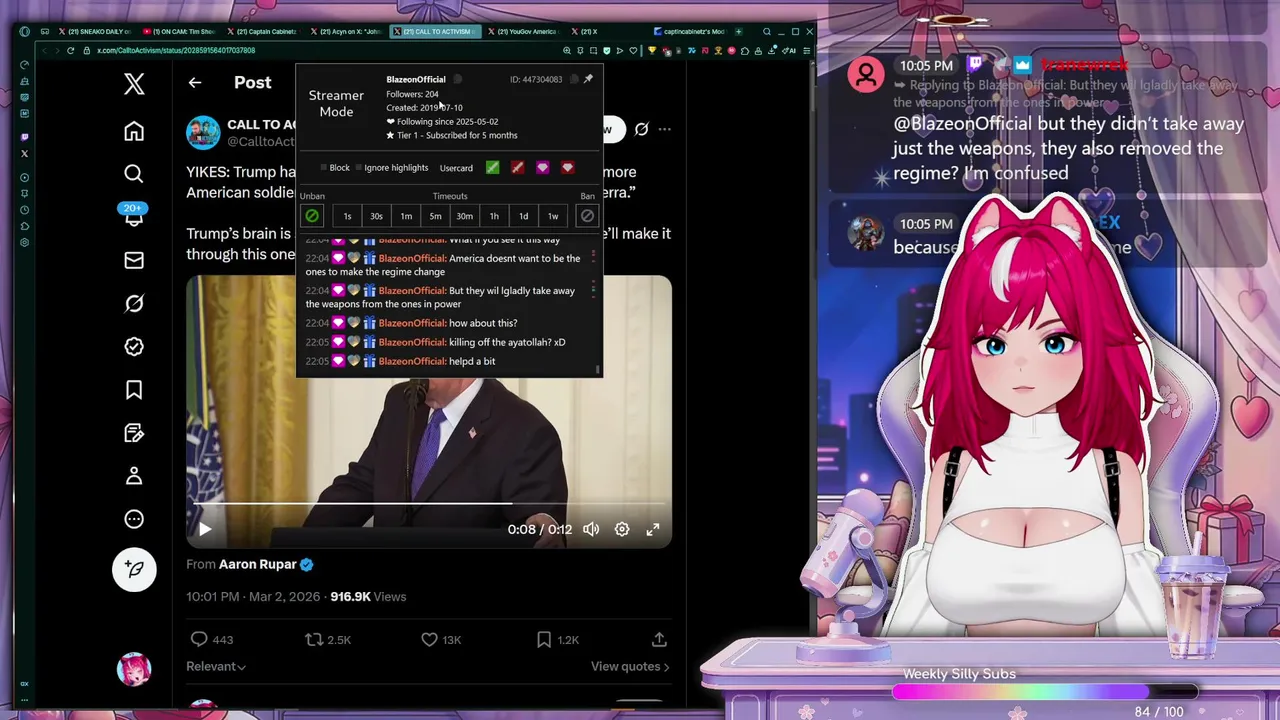Toggle Block checkbox in usercard
Viewport: 1280px width, 720px height.
coord(324,168)
